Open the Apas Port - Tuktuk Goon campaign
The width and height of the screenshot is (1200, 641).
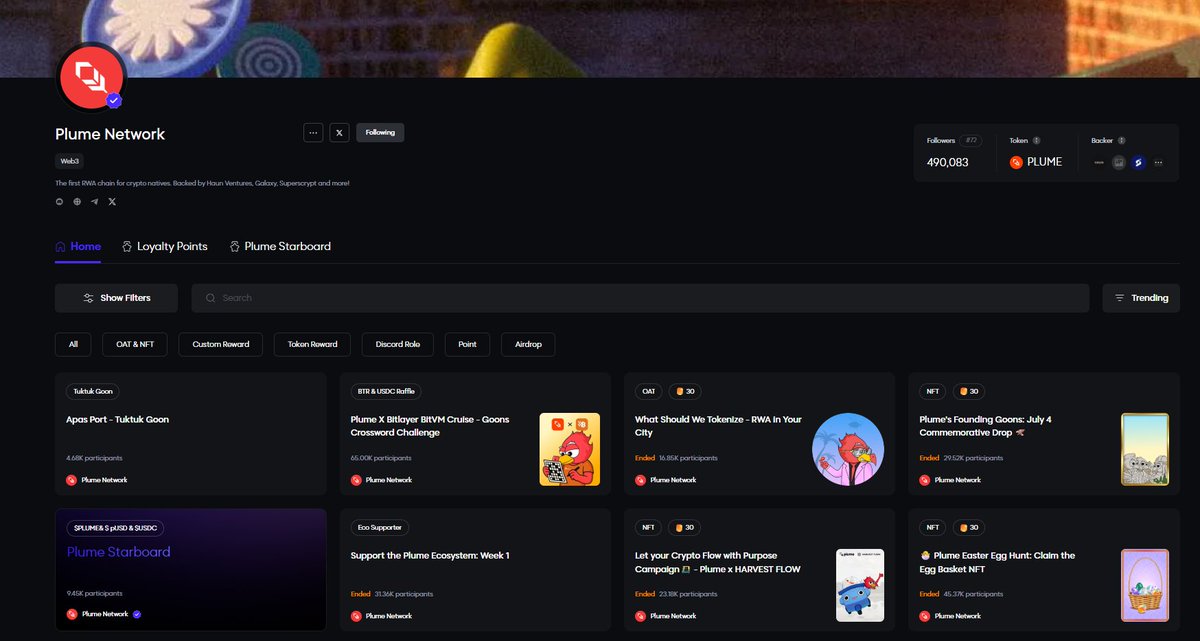(x=117, y=420)
